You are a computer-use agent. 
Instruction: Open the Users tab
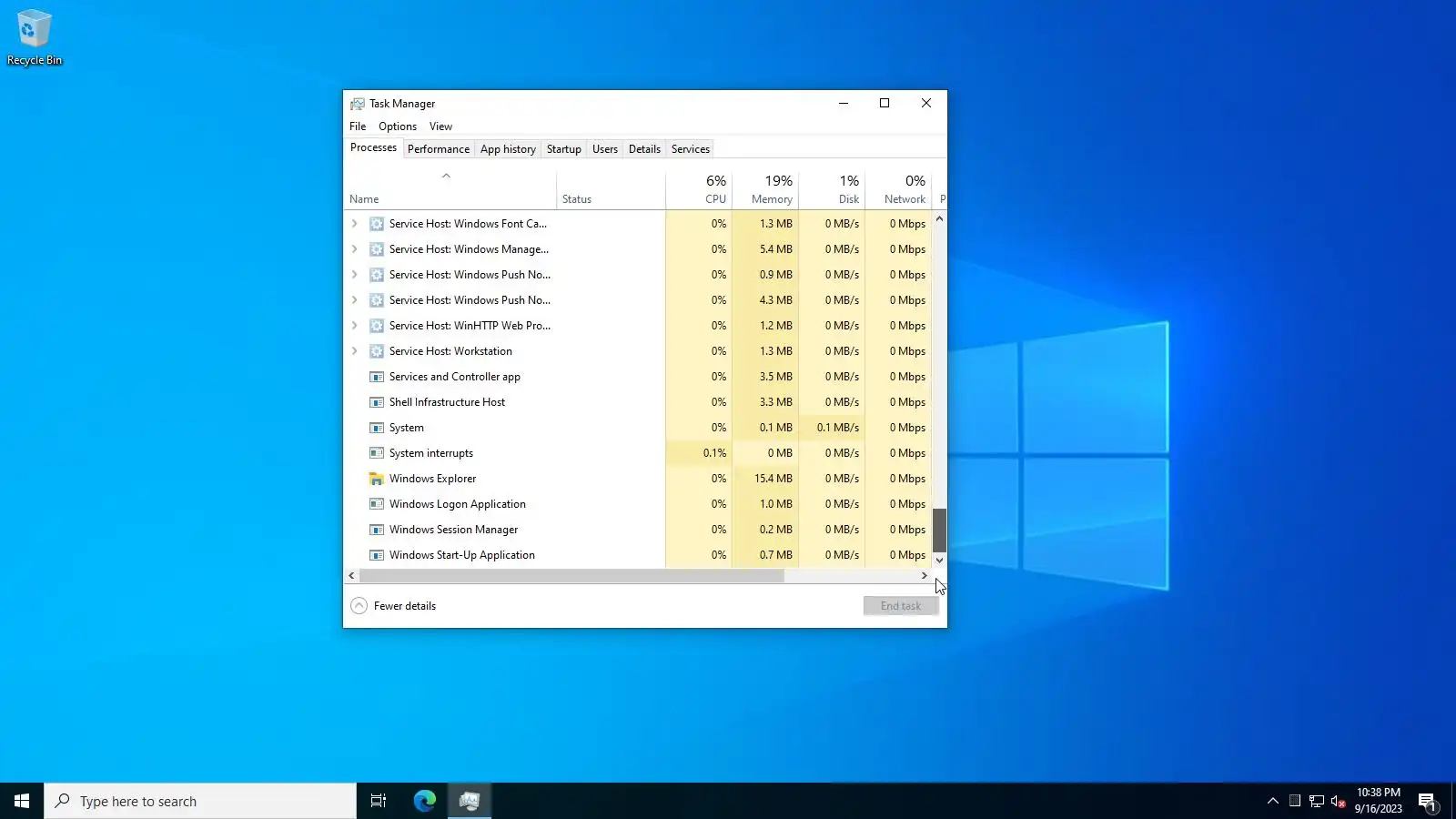(605, 149)
